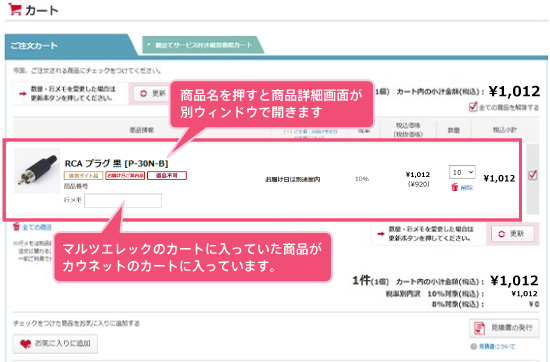Image resolution: width=550 pixels, height=362 pixels.
Task: Click お気に入りに追加 button
Action: pos(55,344)
